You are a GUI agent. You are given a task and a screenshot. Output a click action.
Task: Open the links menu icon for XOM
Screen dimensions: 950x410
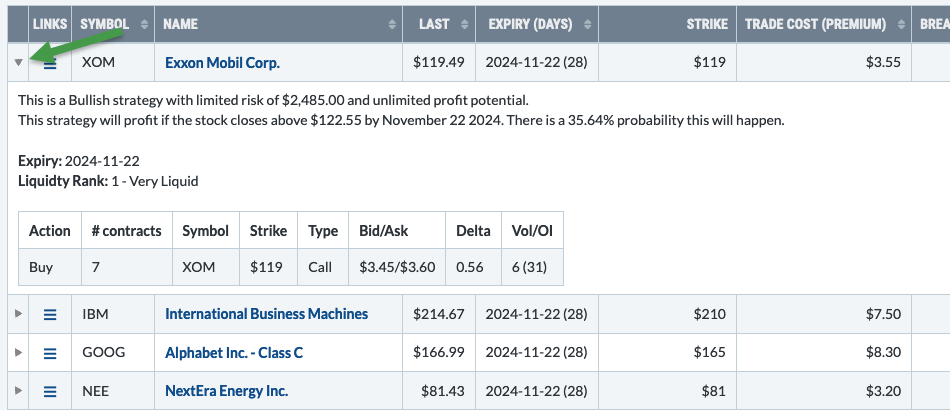coord(50,63)
